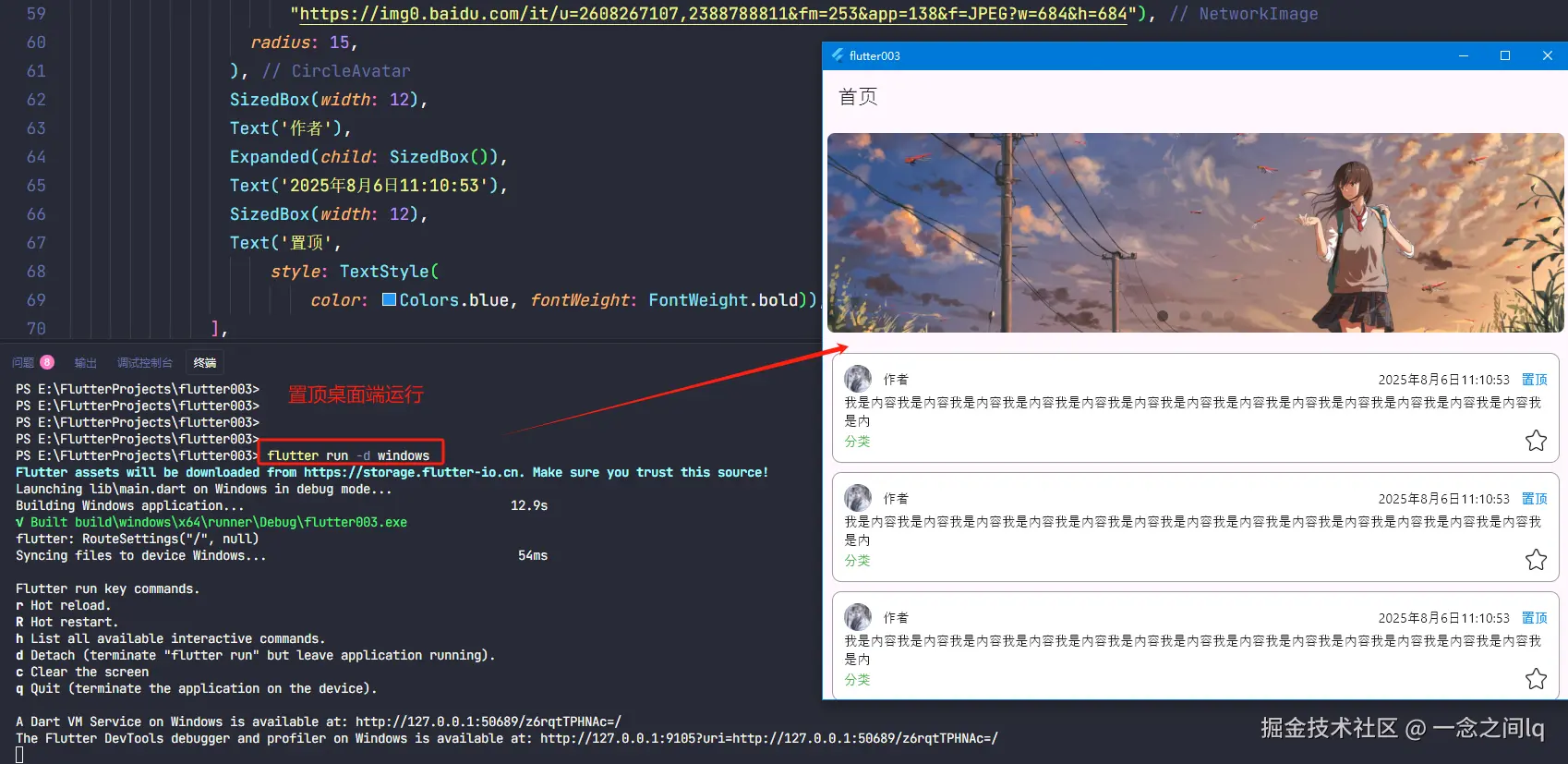Click 'radius: 15,' on line 60

click(x=304, y=42)
